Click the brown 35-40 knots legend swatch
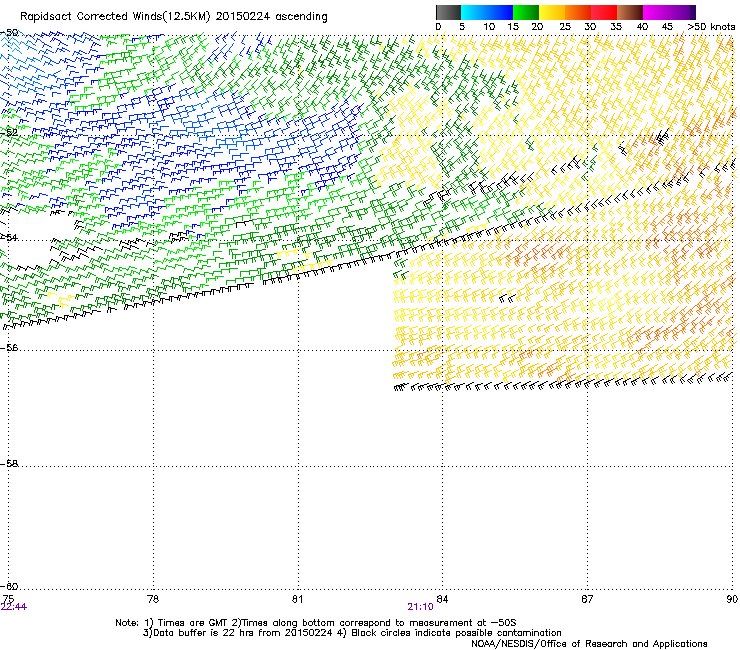This screenshot has height=650, width=740. tap(630, 12)
